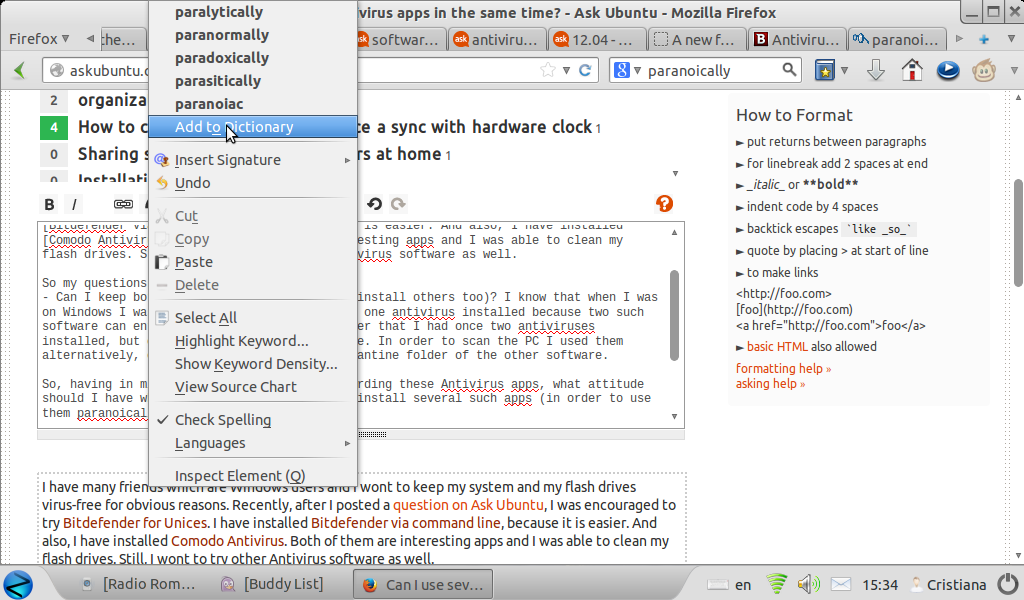Reload the page with the refresh icon
1024x600 pixels.
coord(585,71)
